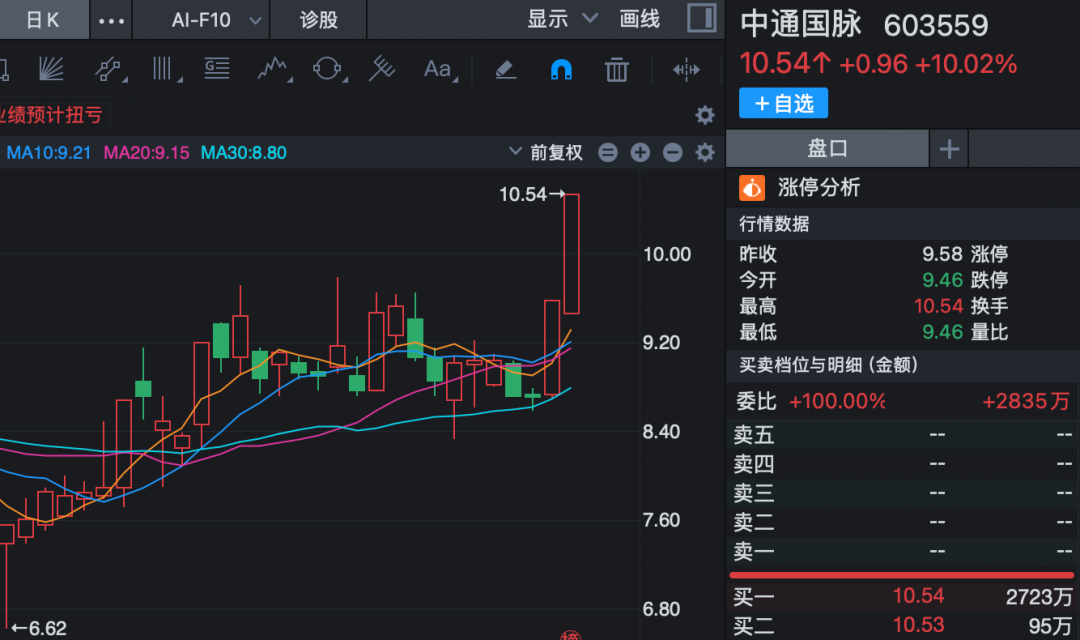
Task: Select the 日K daily chart tab
Action: point(43,19)
